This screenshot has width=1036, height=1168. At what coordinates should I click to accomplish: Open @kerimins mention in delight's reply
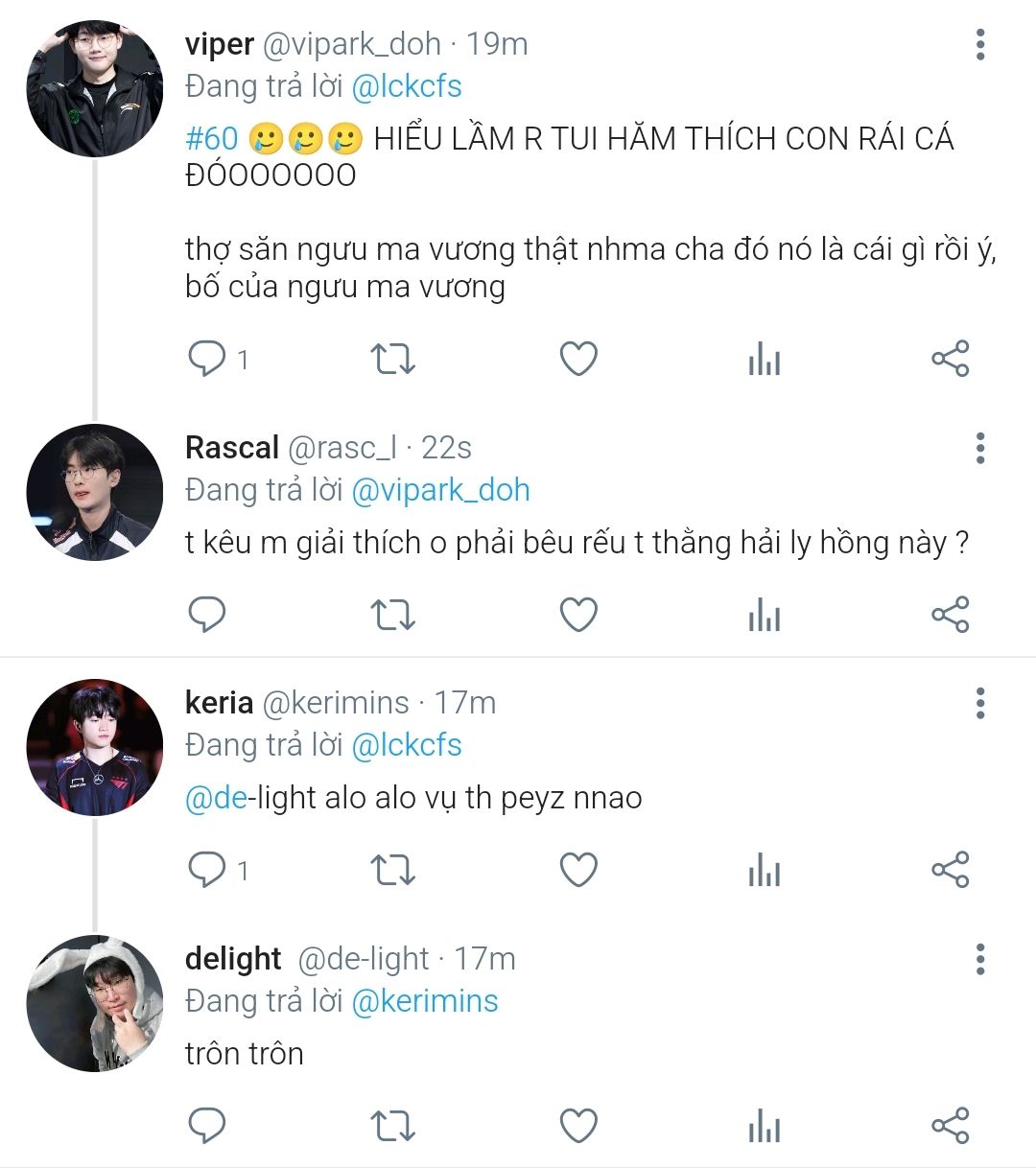[425, 1001]
